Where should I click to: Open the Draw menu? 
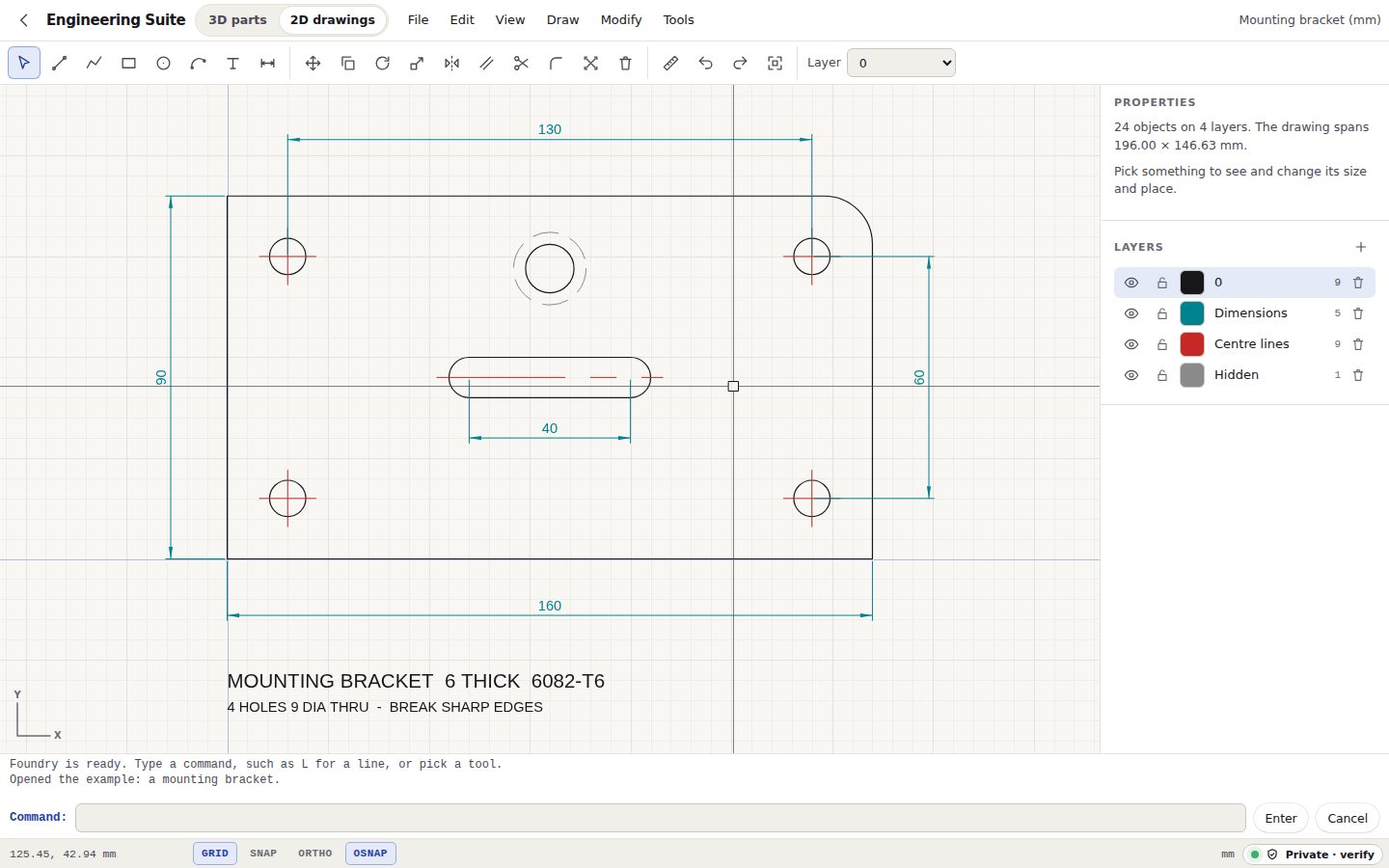coord(562,19)
